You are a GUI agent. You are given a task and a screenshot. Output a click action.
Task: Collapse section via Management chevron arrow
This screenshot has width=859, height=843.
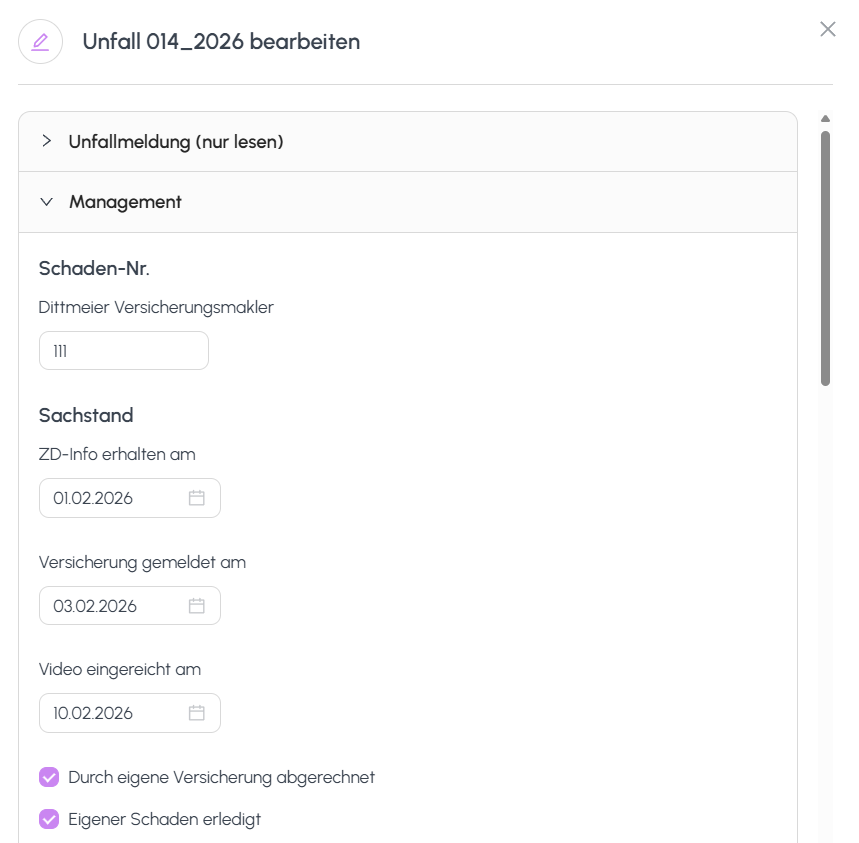click(46, 202)
